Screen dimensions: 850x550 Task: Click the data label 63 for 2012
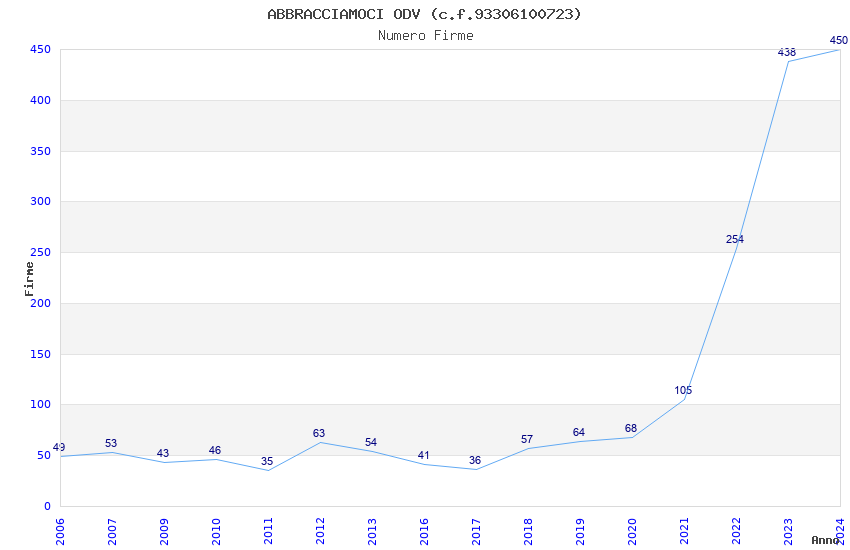pyautogui.click(x=319, y=433)
